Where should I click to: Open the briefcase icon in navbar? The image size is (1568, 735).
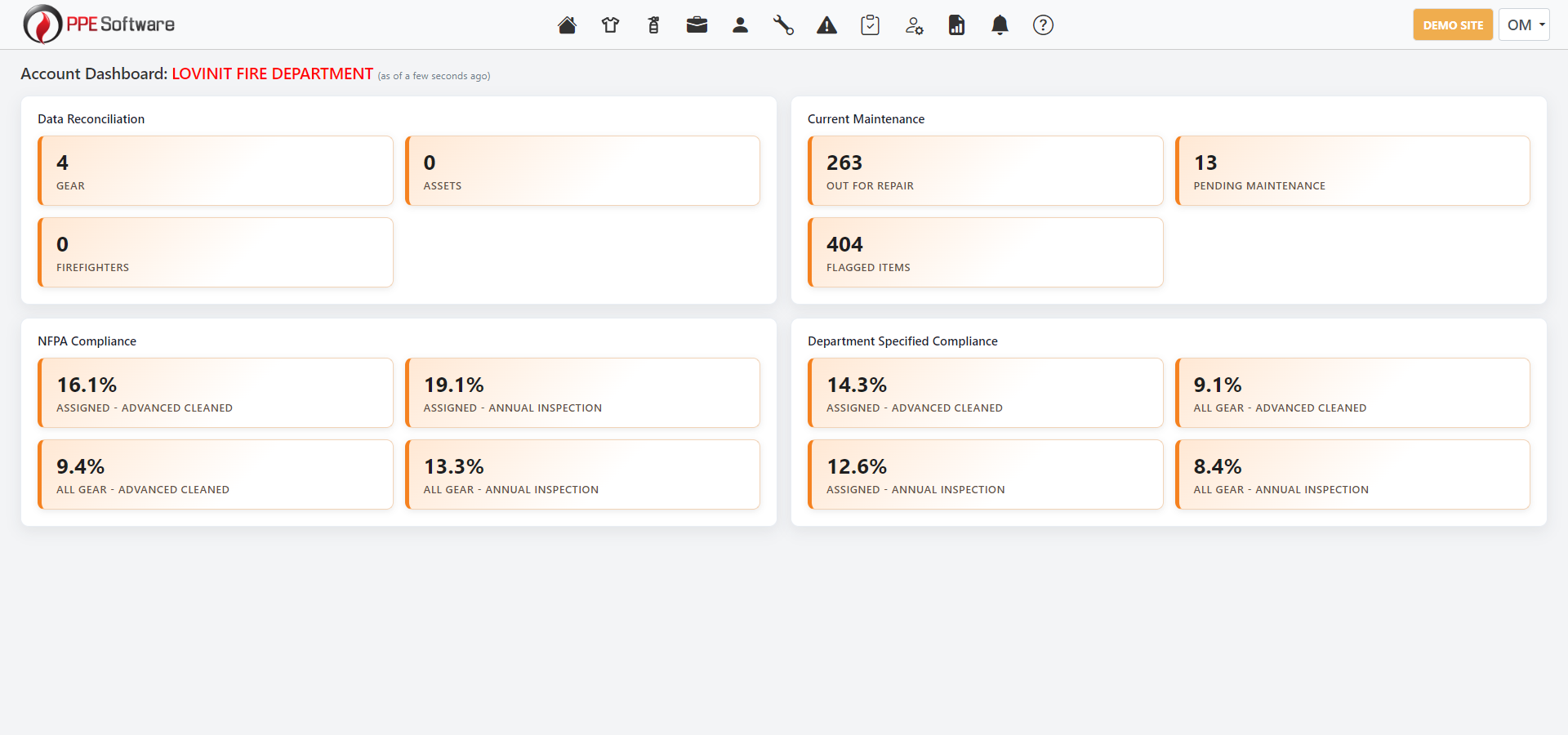[x=697, y=25]
